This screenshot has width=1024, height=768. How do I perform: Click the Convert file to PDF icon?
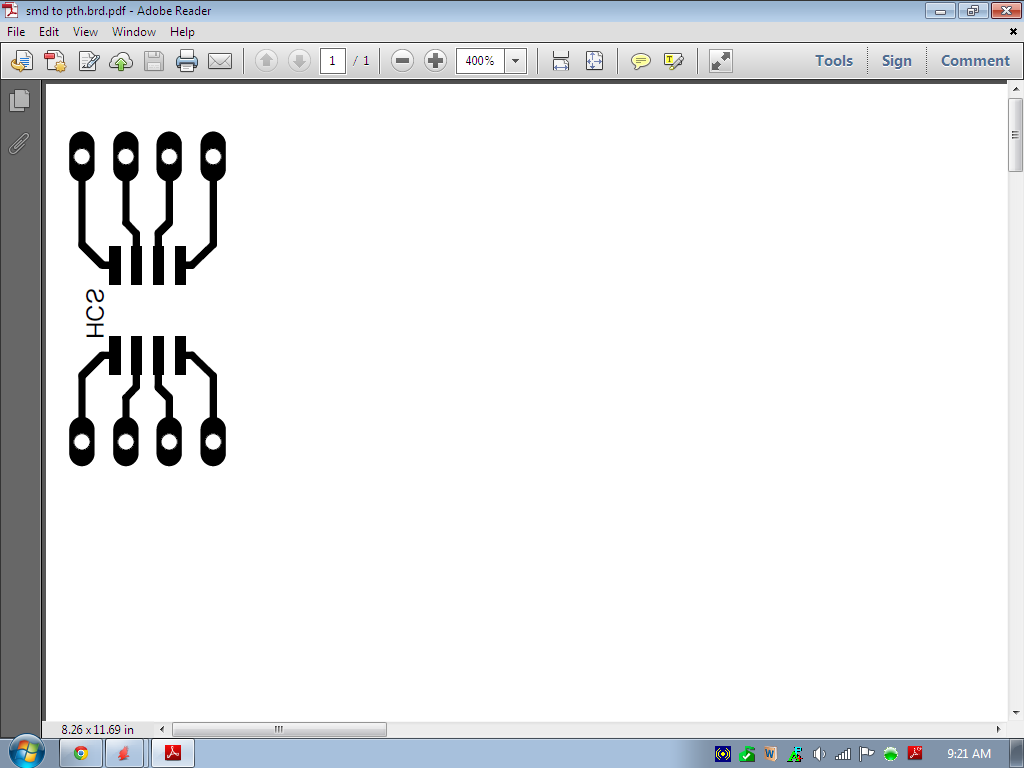pyautogui.click(x=55, y=61)
